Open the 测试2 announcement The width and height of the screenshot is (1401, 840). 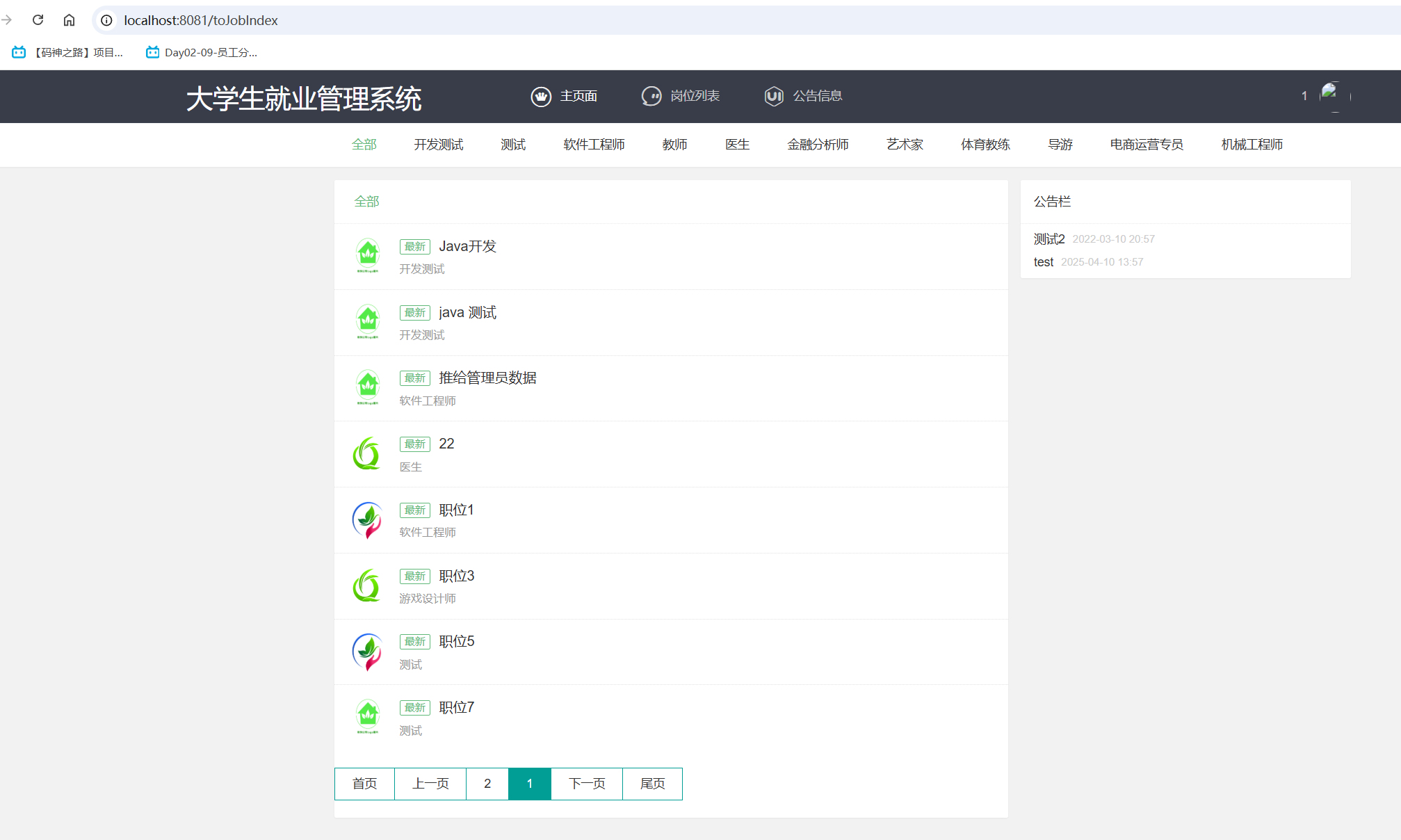click(1048, 239)
